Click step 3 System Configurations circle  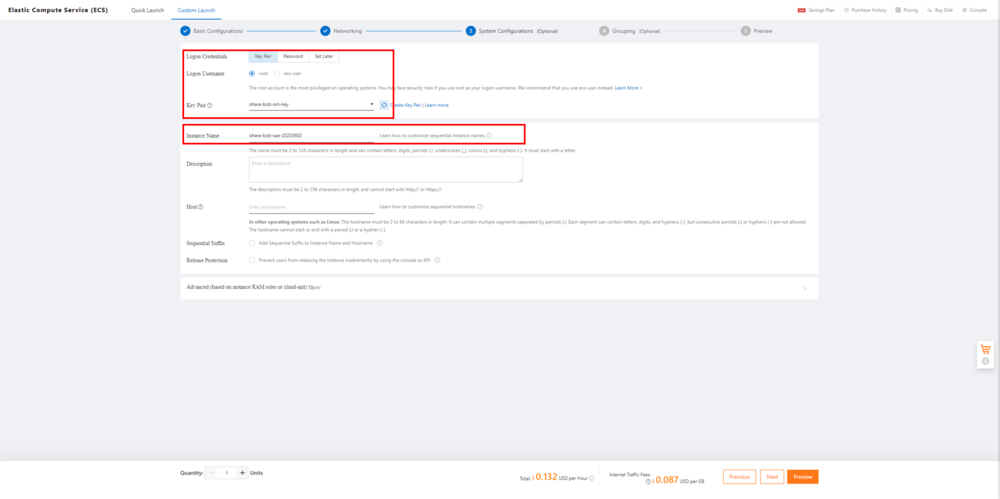[x=471, y=31]
